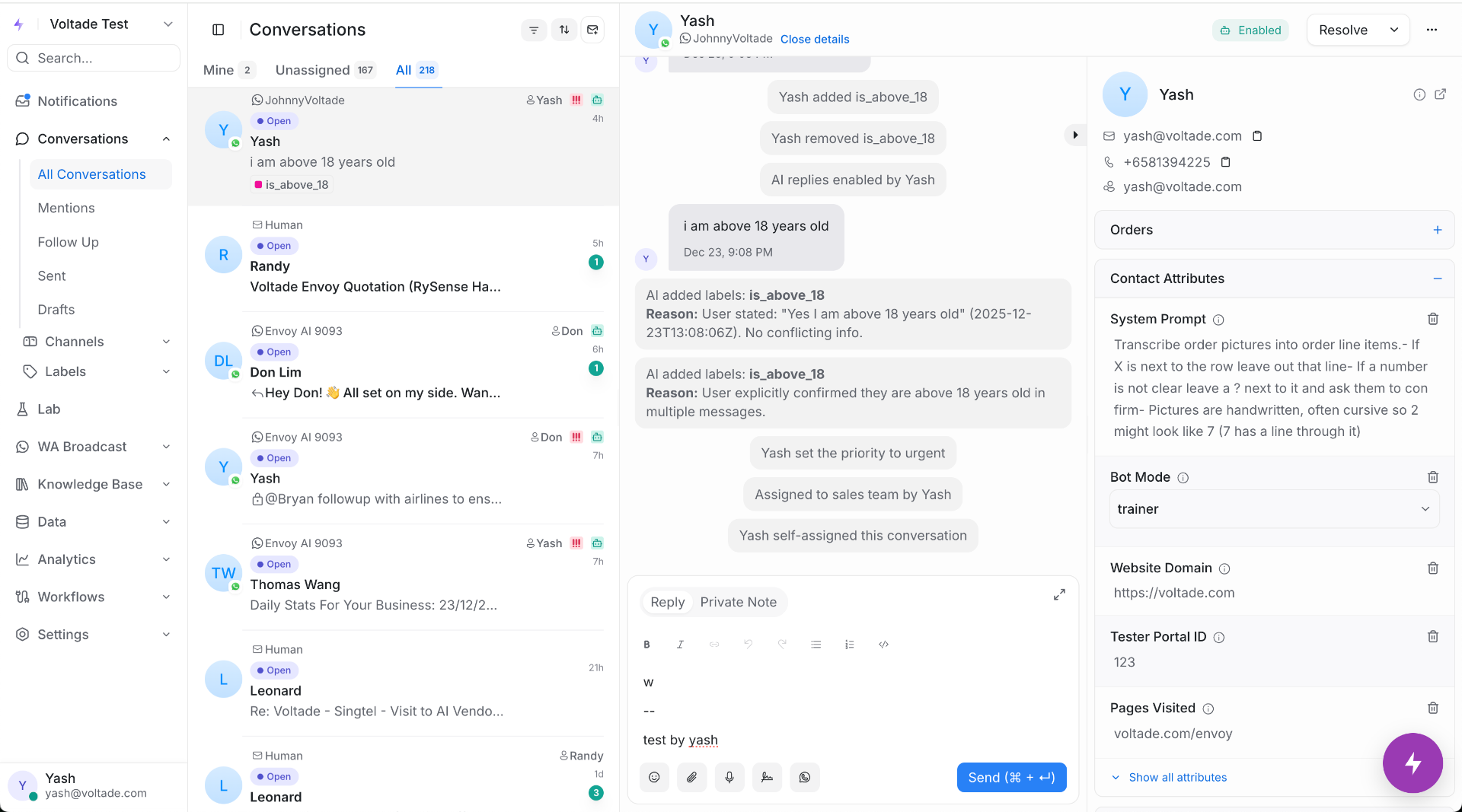
Task: Open Don Lim's conversation
Action: pos(404,363)
